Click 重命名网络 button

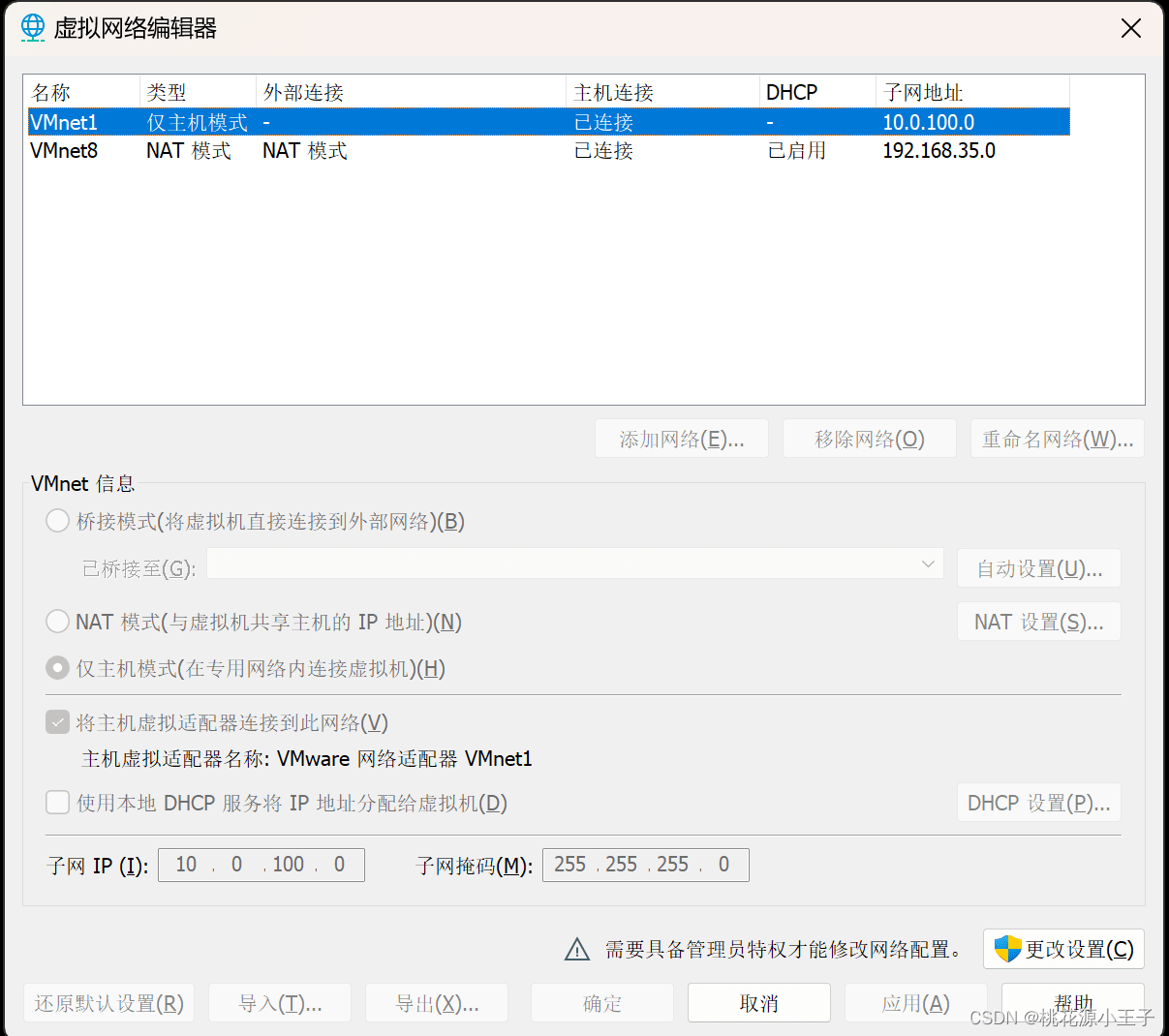click(1058, 438)
